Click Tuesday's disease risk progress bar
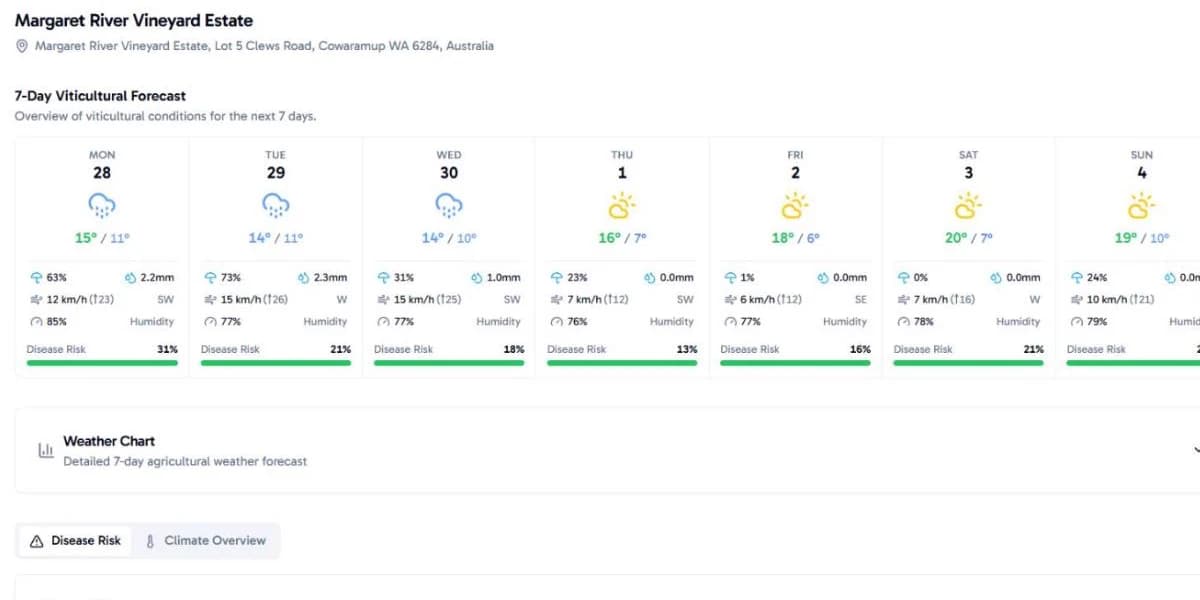This screenshot has height=600, width=1200. [276, 363]
